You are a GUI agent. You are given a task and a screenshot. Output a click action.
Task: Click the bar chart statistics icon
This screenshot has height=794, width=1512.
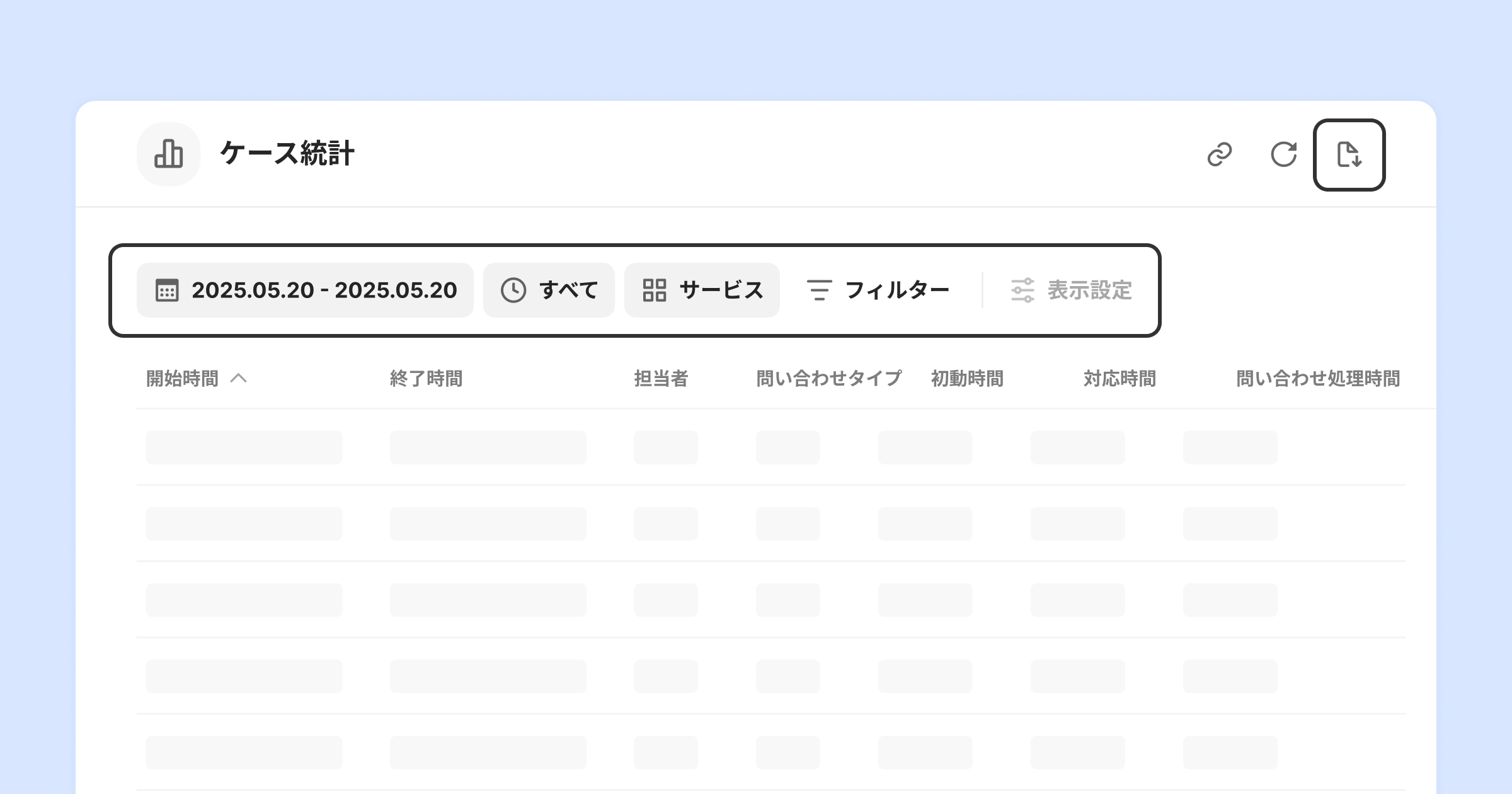point(168,154)
